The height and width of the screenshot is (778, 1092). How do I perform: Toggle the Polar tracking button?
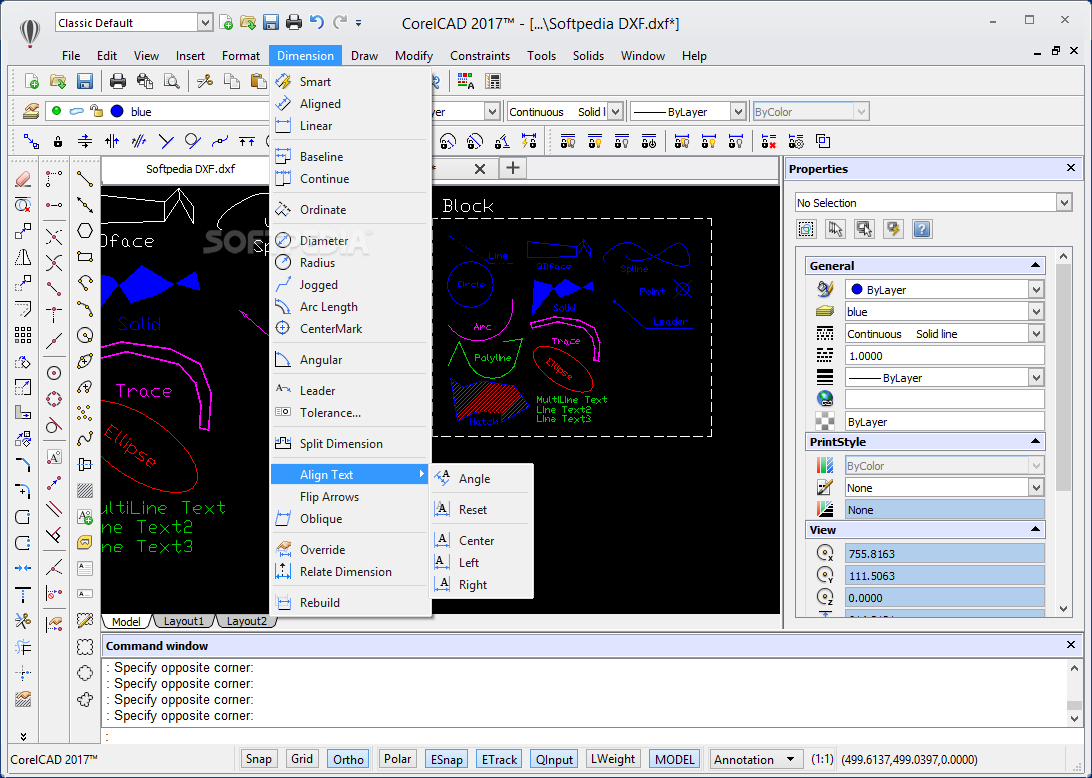(398, 759)
